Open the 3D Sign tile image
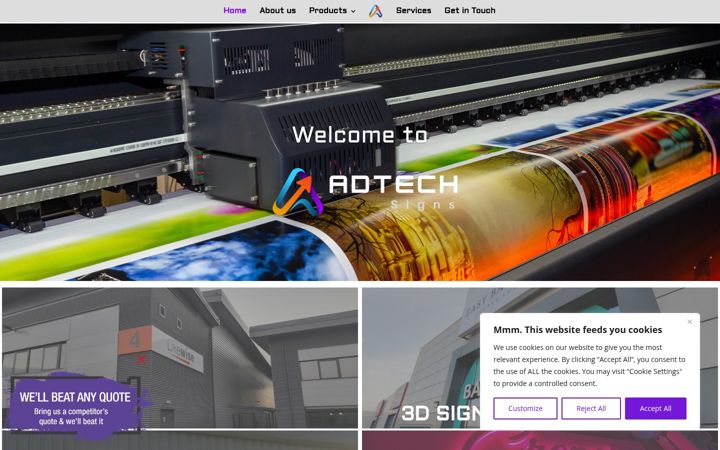 coord(540,358)
